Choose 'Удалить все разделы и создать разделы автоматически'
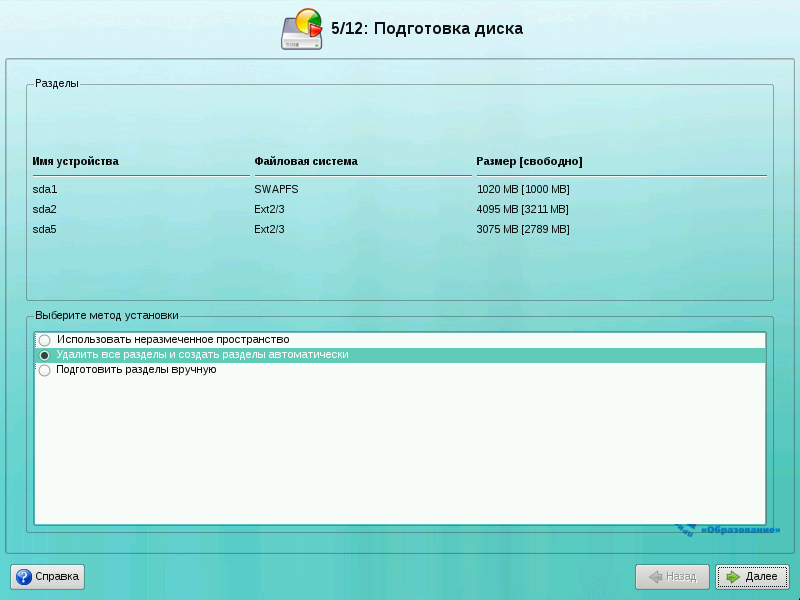 click(44, 355)
